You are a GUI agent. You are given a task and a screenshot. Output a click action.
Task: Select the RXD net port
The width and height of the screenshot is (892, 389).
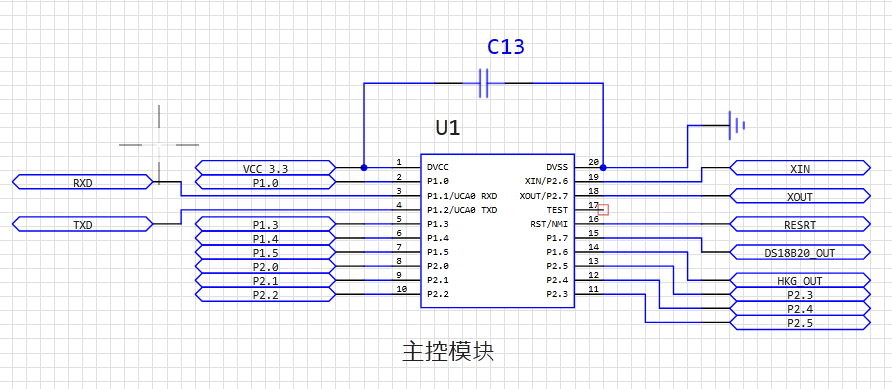[x=82, y=182]
